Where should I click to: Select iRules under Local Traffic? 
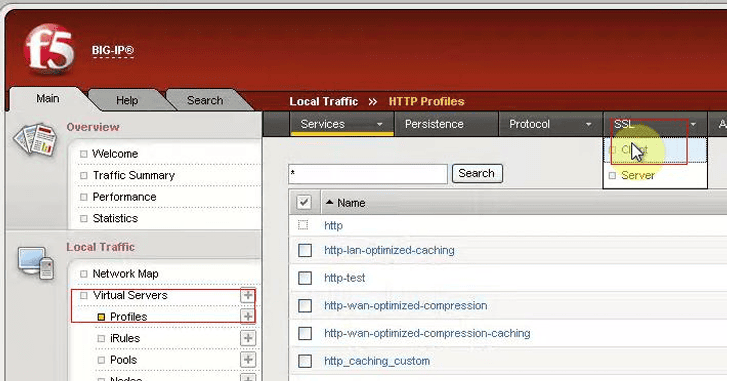pyautogui.click(x=125, y=338)
